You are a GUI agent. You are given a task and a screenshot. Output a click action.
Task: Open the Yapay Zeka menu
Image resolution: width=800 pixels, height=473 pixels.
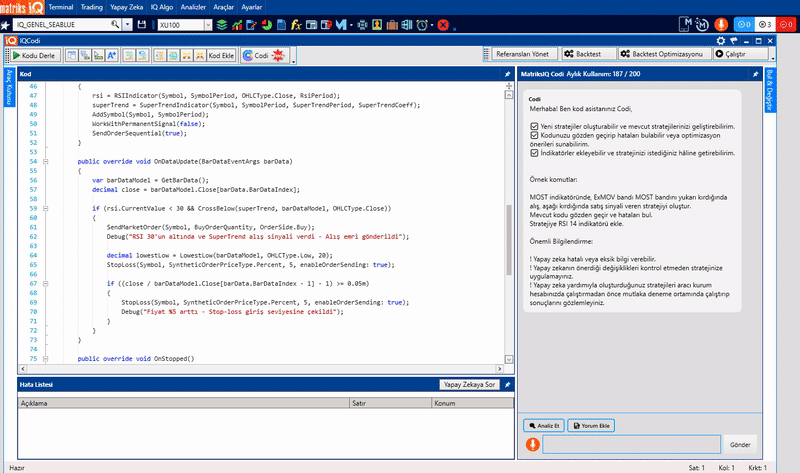click(x=127, y=7)
